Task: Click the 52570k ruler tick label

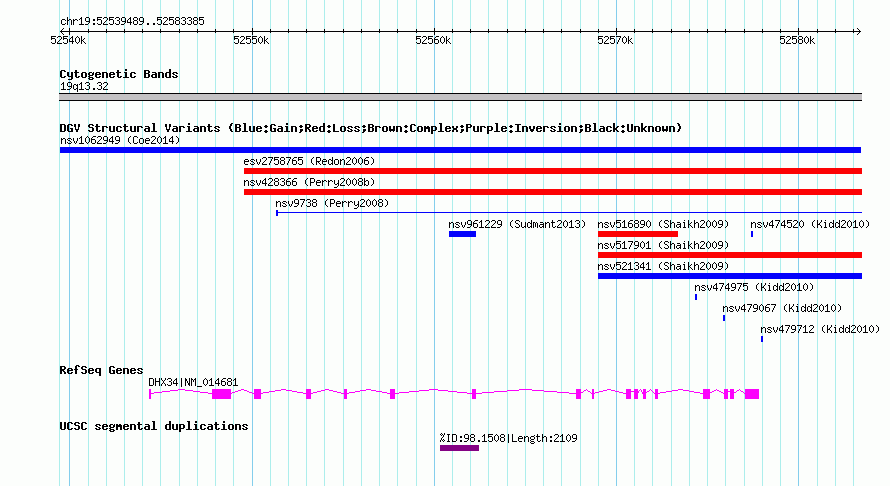Action: click(615, 40)
